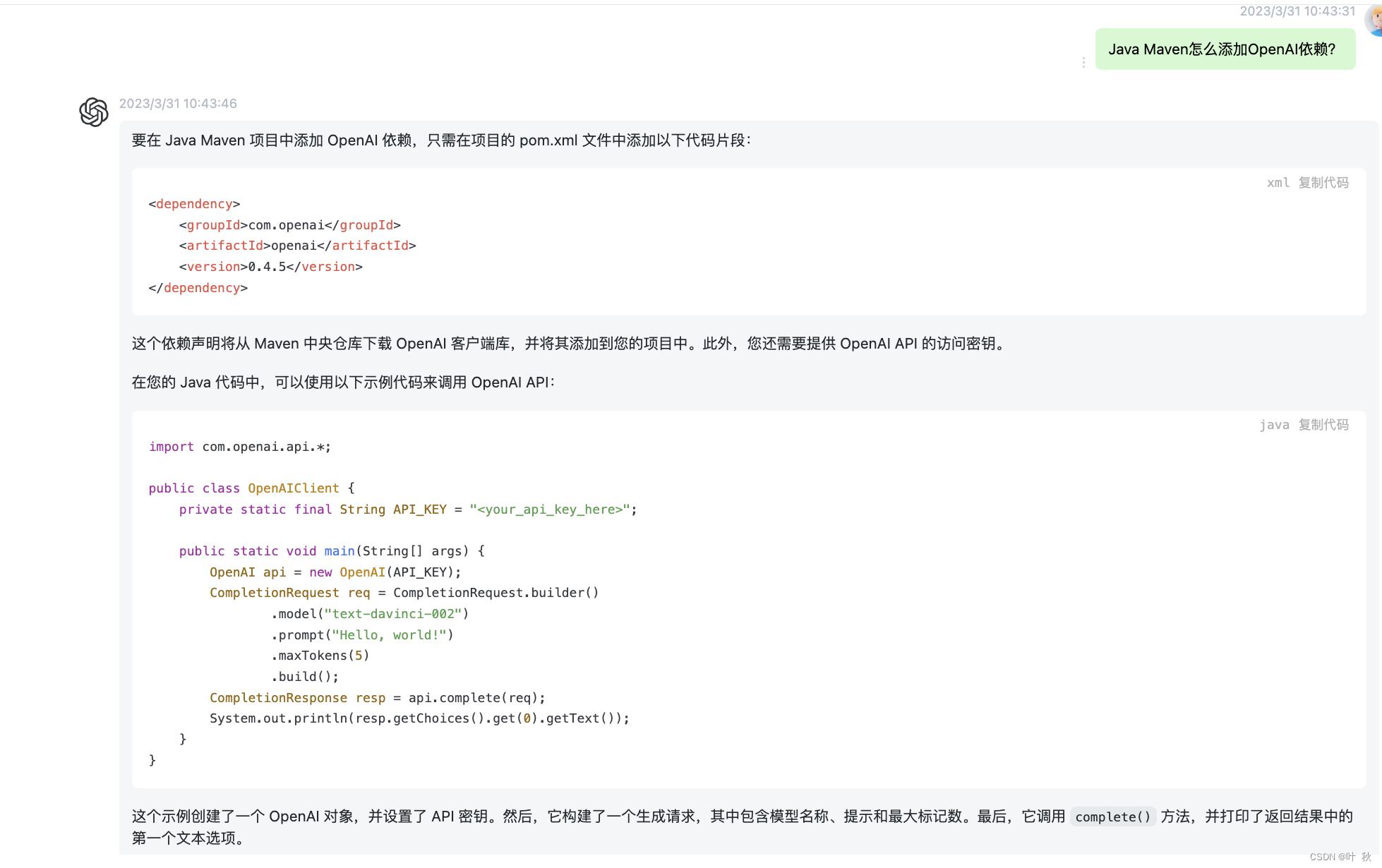Click the timestamp 2023/3/31 10:43:46

[x=178, y=104]
